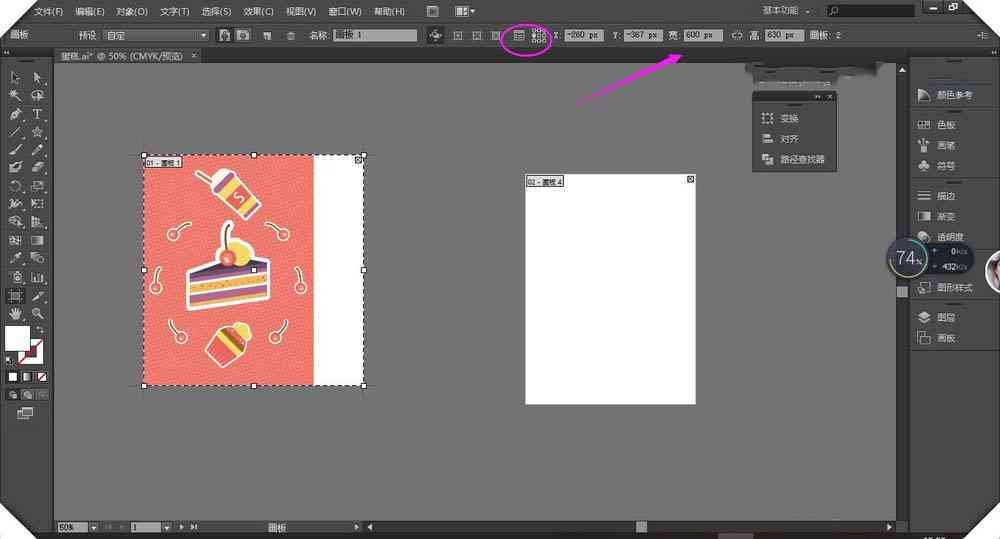Click the X position field
1000x539 pixels.
[585, 35]
